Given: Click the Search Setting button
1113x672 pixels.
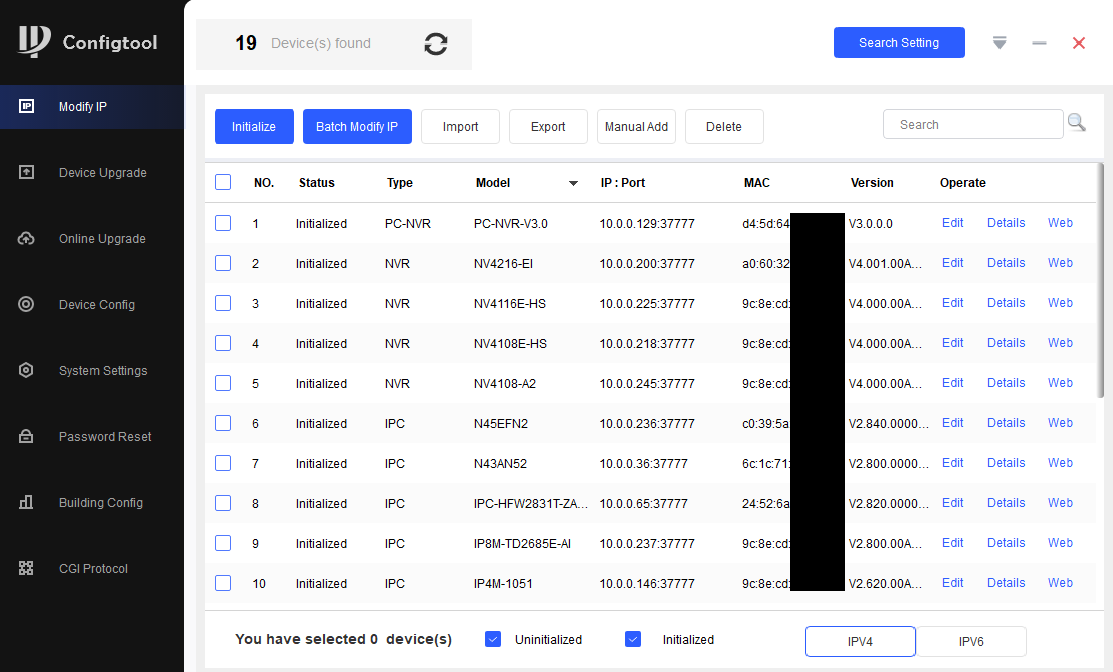Looking at the screenshot, I should [x=899, y=43].
